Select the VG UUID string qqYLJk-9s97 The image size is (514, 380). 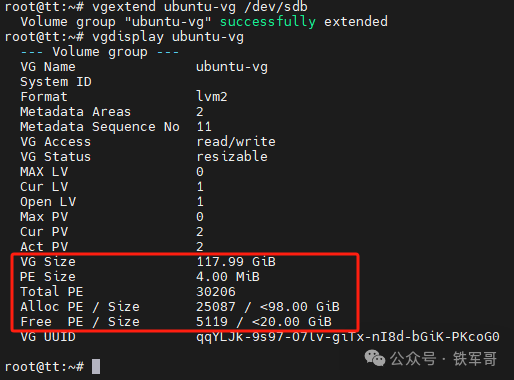[x=348, y=337]
